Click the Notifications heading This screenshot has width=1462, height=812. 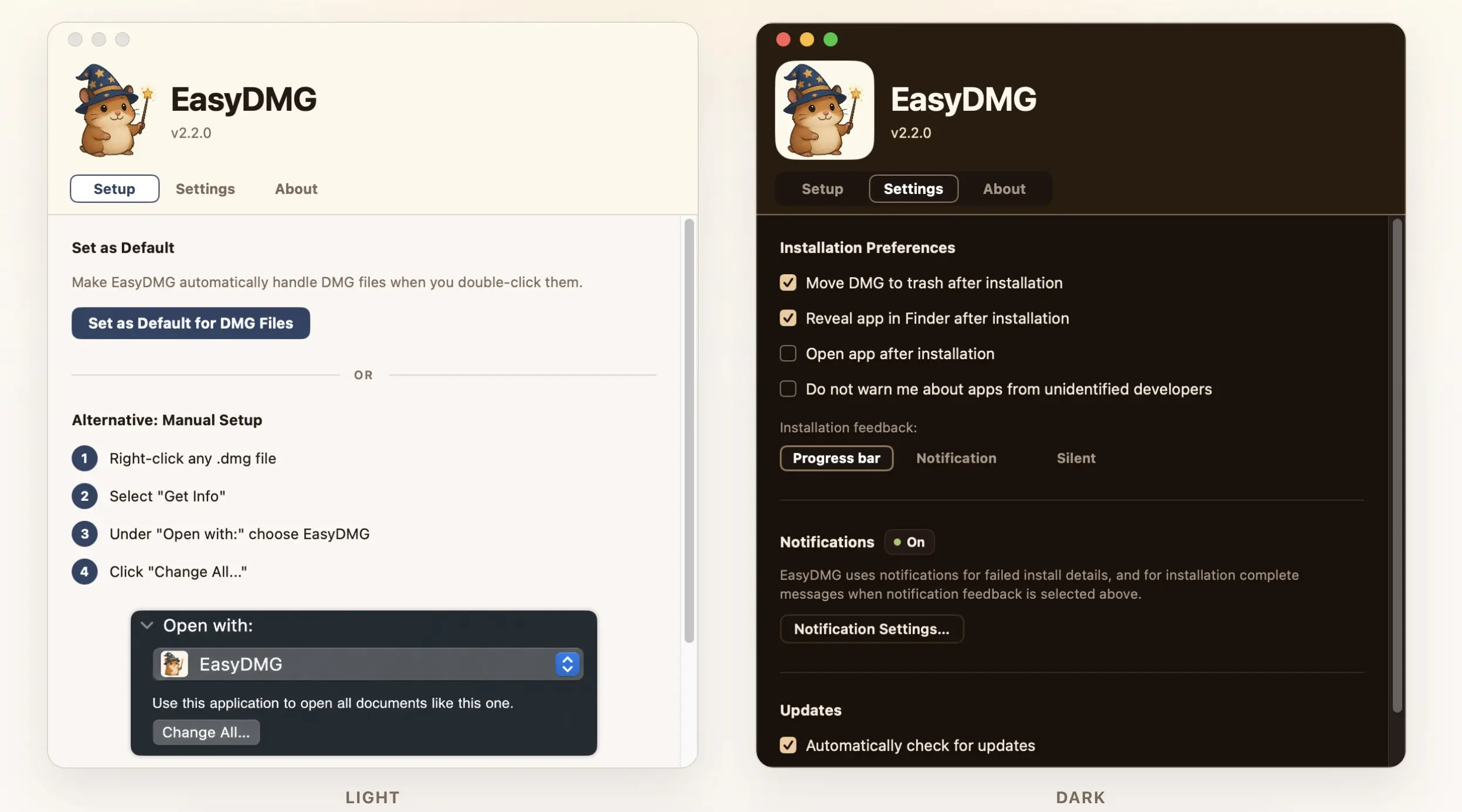(827, 542)
